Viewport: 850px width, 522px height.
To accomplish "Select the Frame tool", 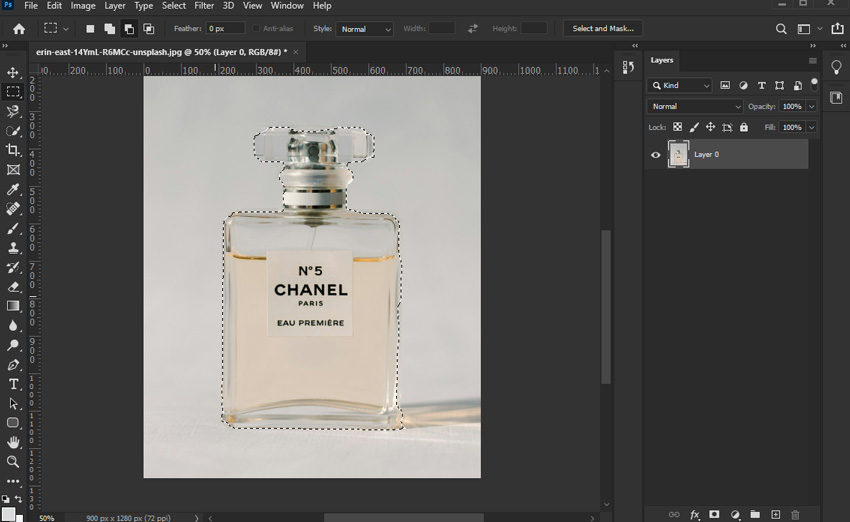I will click(13, 170).
